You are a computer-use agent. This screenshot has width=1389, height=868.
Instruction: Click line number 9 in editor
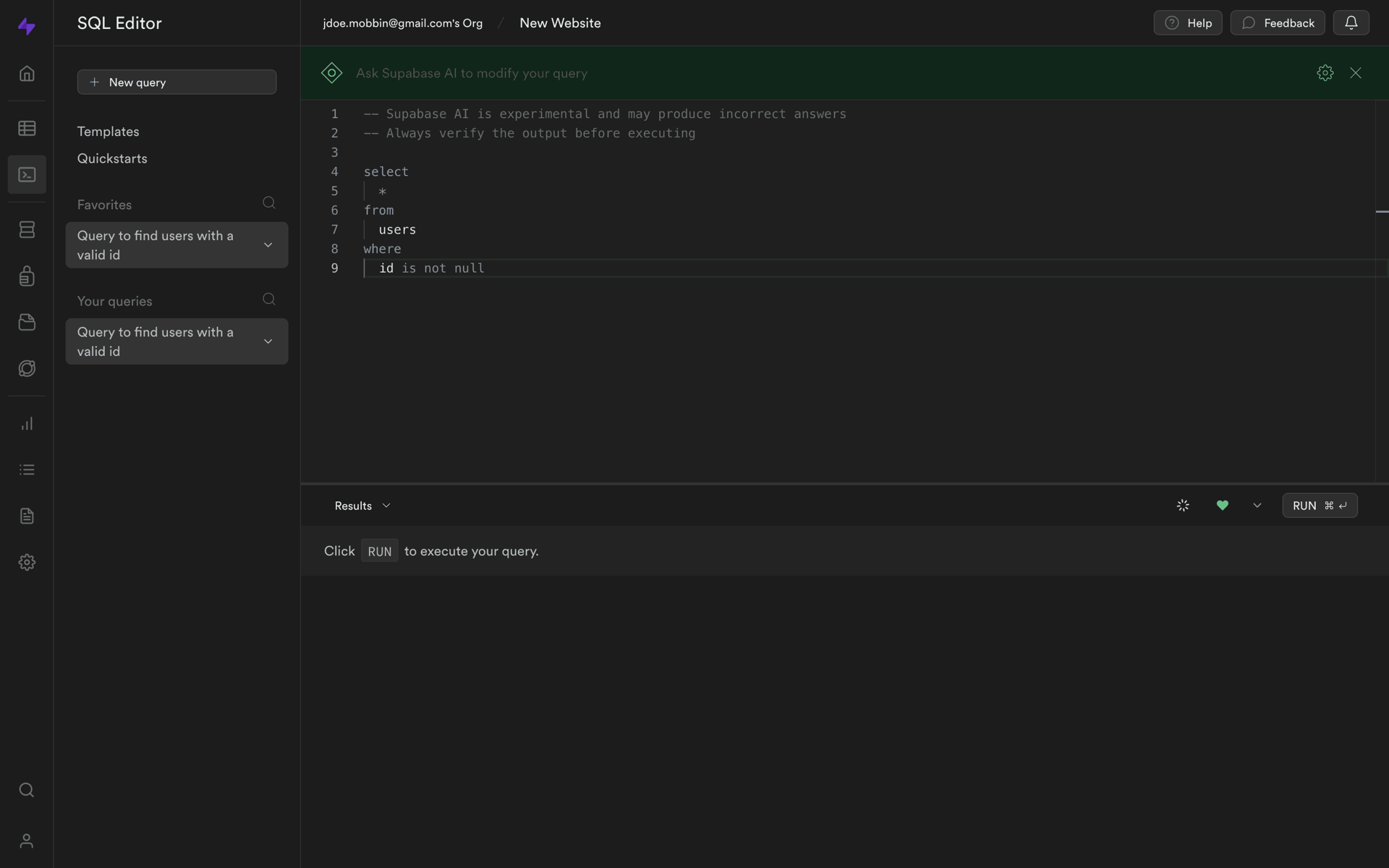tap(334, 268)
